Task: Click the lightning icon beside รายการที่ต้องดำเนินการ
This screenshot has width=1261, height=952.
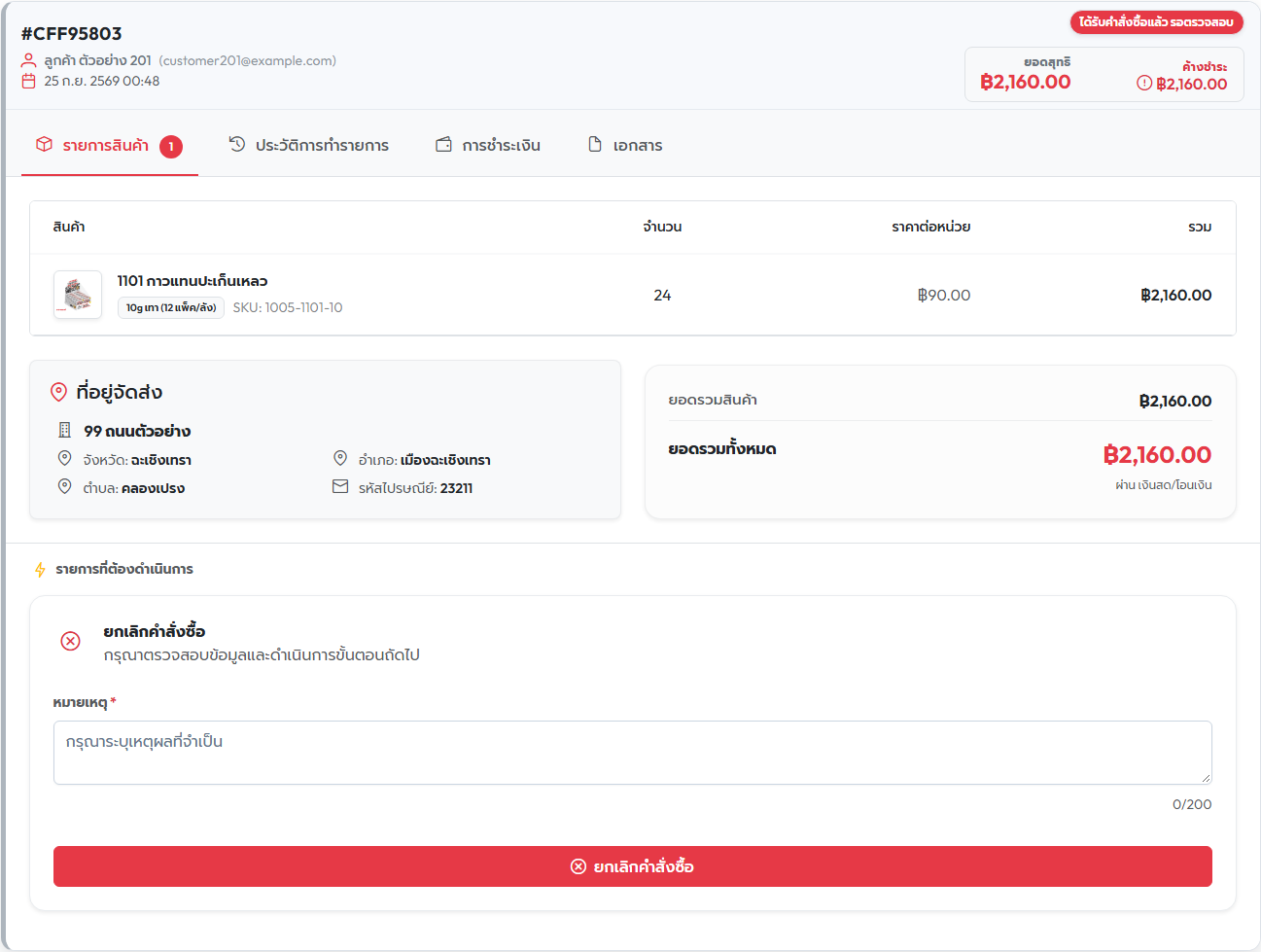Action: click(x=40, y=569)
